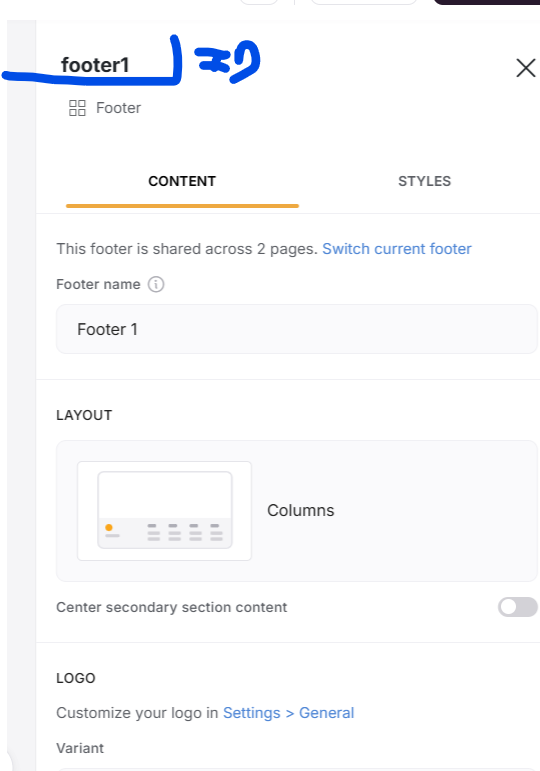Click the gray sidebar strip on the left

[x=22, y=393]
